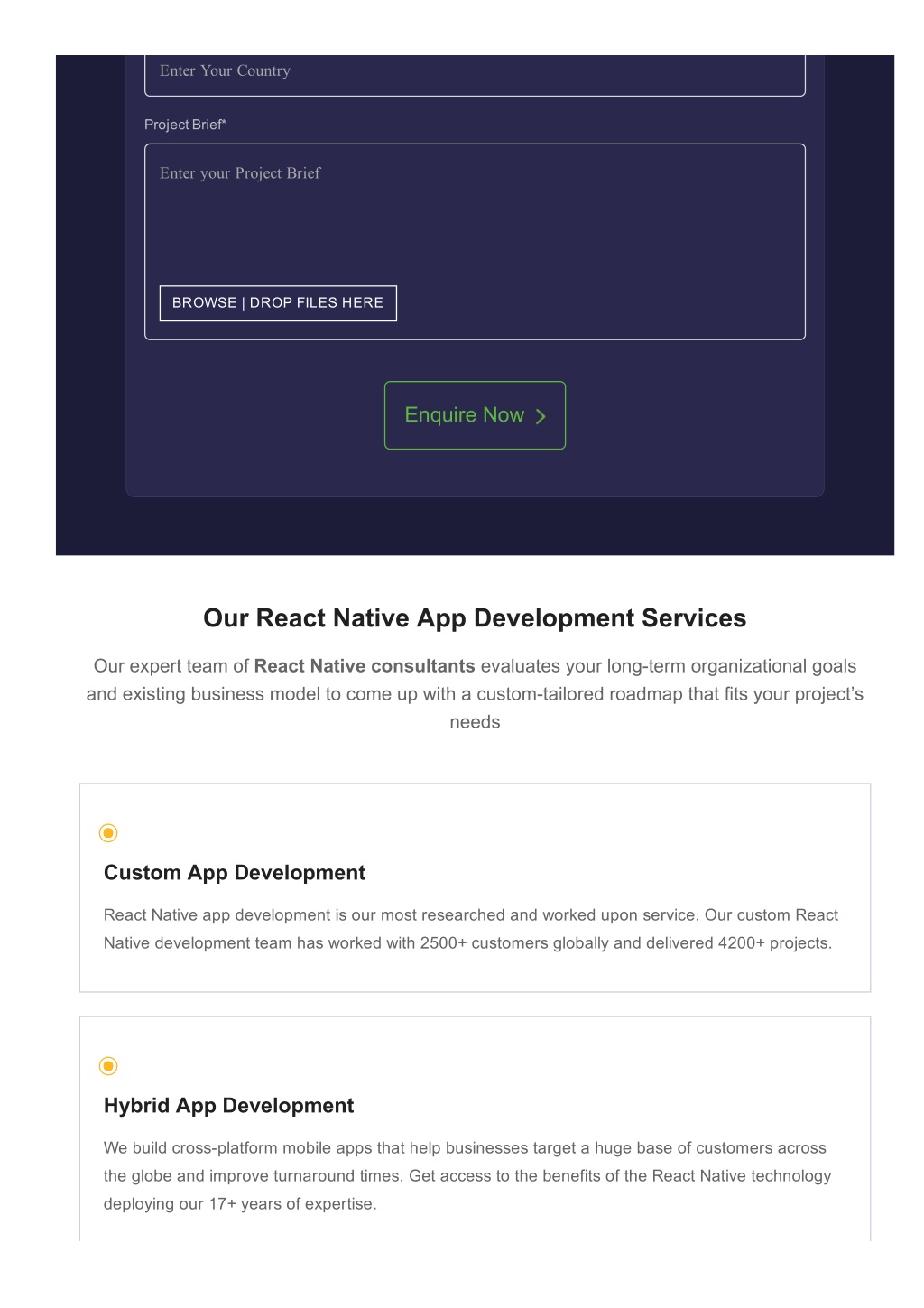Image resolution: width=924 pixels, height=1308 pixels.
Task: Click the Project Brief* label
Action: tap(185, 125)
